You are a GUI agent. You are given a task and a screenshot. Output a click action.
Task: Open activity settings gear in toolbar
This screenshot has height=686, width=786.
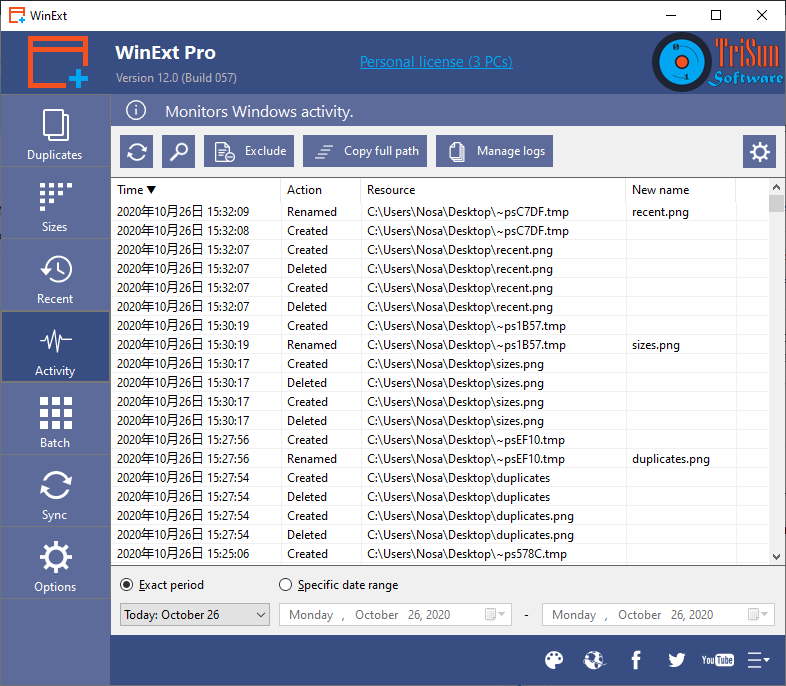point(759,151)
